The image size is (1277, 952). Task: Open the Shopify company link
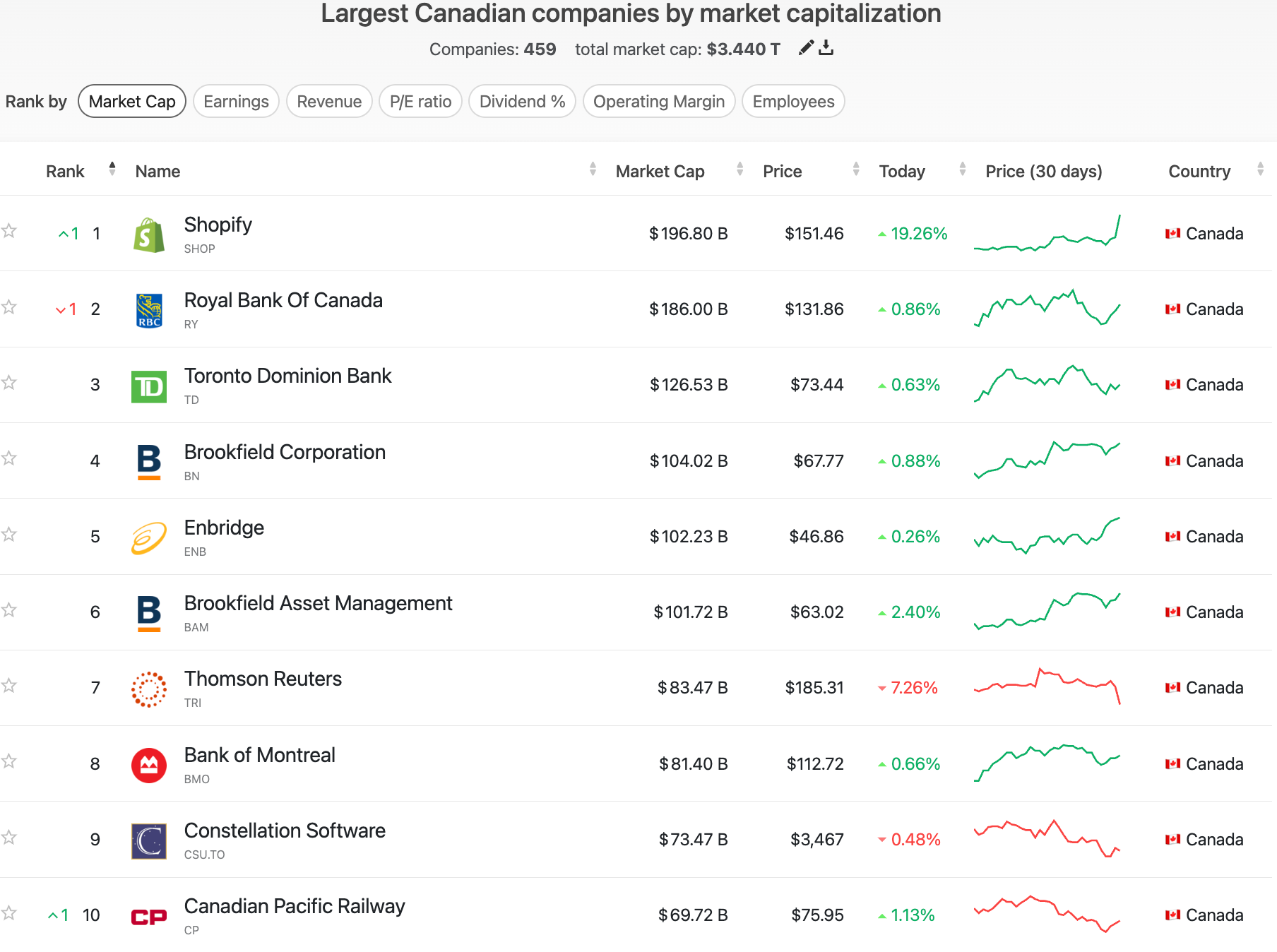pyautogui.click(x=218, y=225)
